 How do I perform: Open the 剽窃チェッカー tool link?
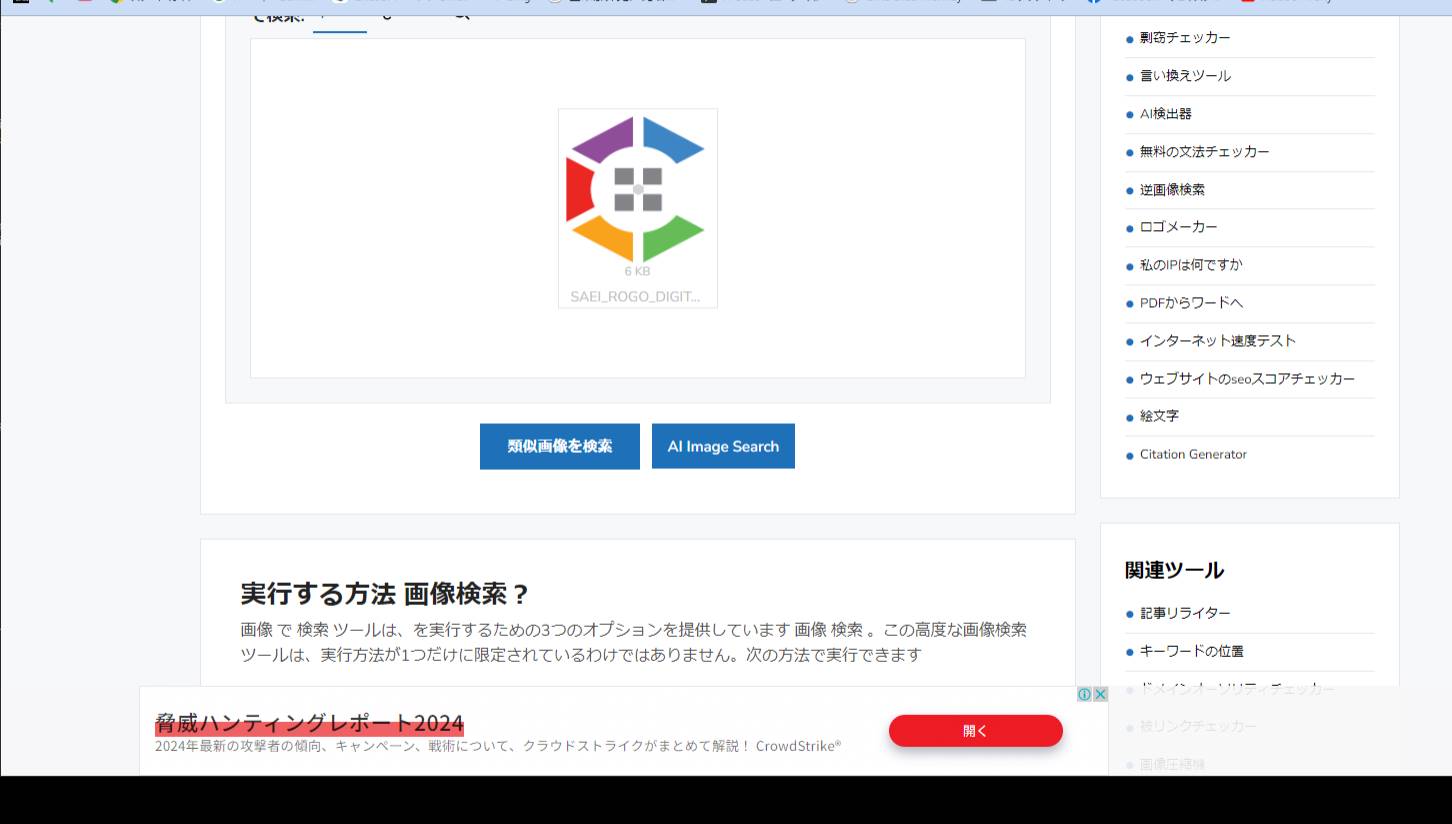tap(1185, 38)
